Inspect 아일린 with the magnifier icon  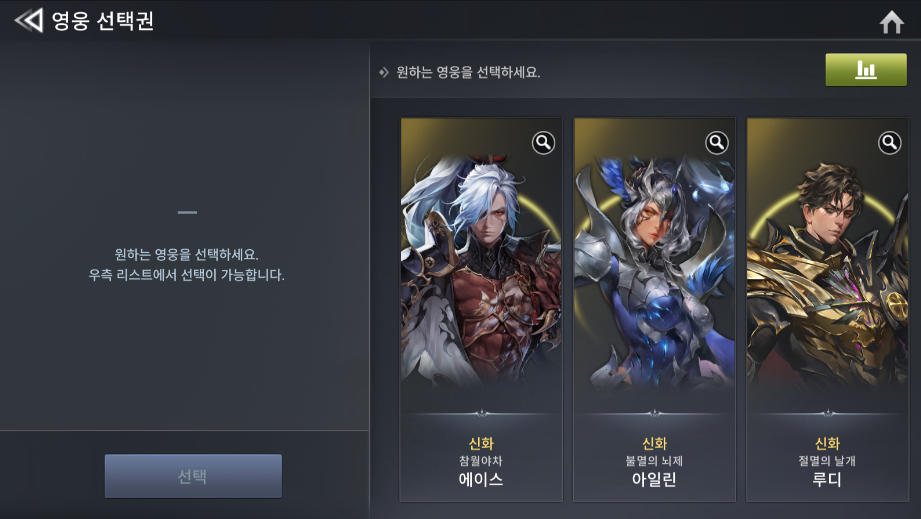(x=717, y=143)
